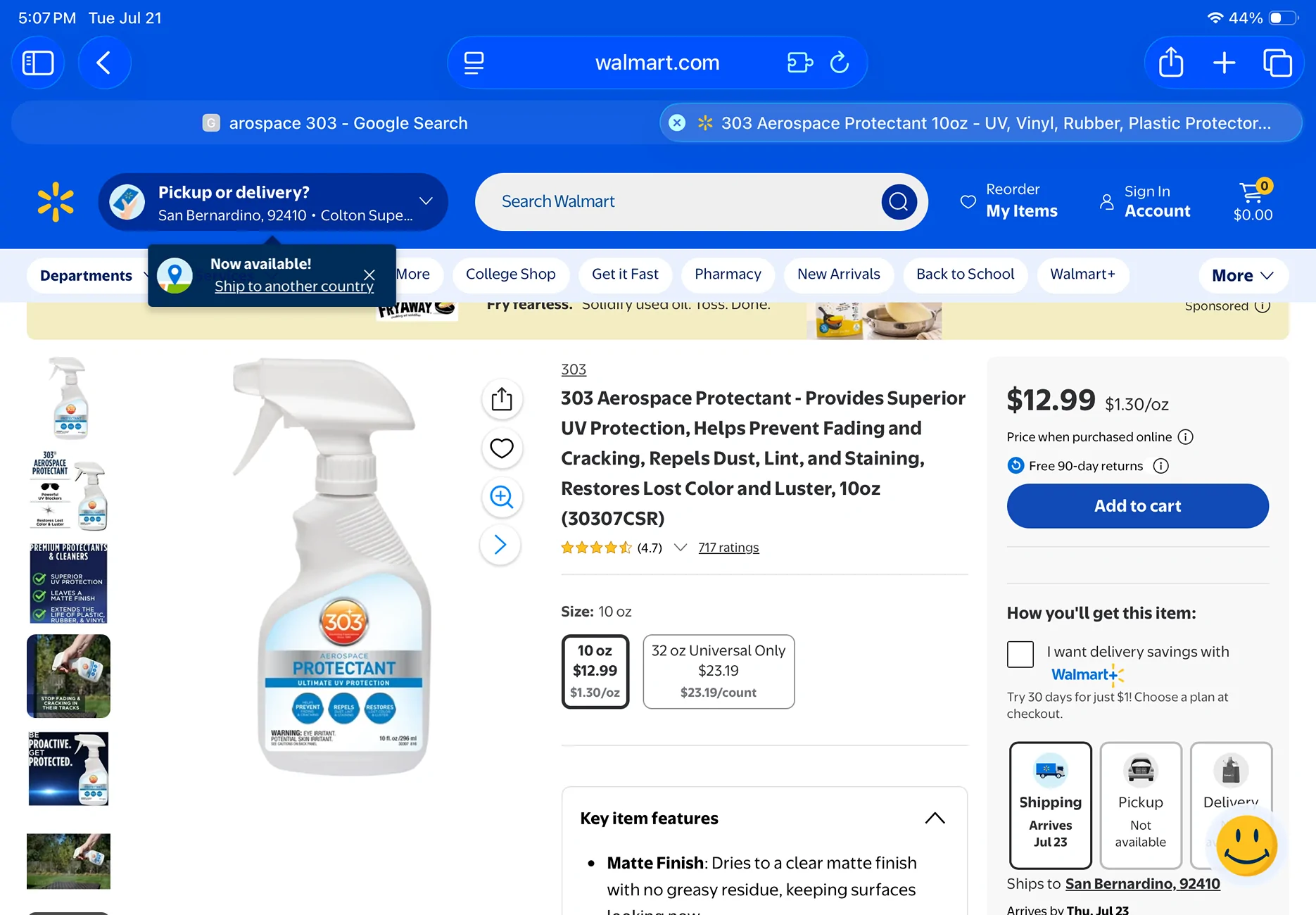1316x915 pixels.
Task: Toggle the Safari sidebar icon
Action: 38,63
